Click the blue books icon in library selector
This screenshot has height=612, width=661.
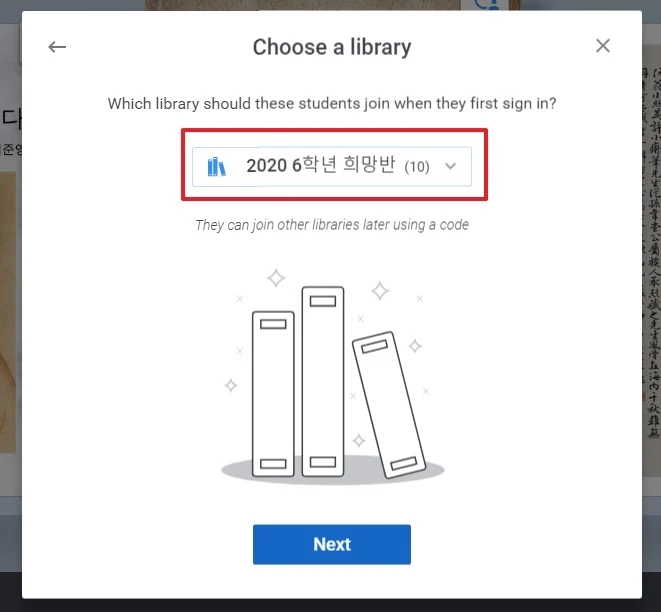[x=217, y=166]
